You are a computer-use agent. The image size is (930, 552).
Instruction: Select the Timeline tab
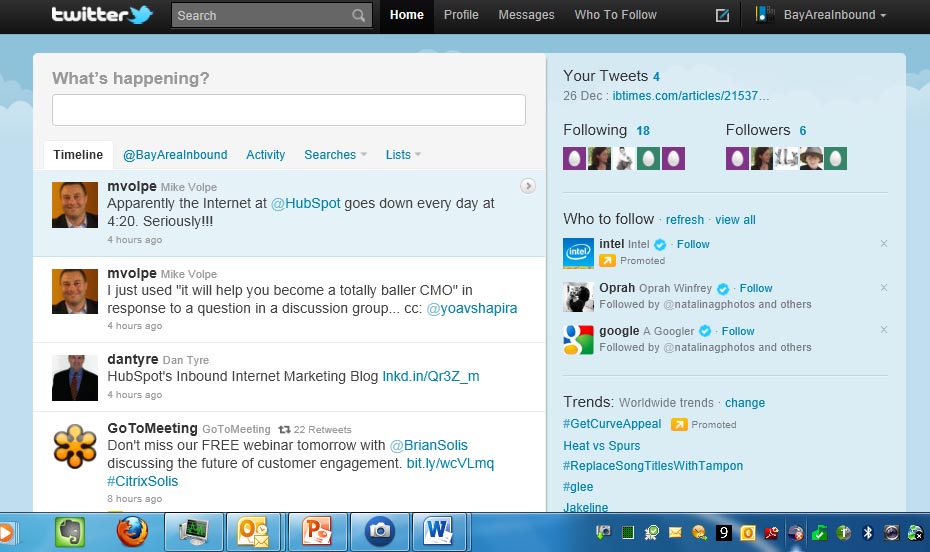click(78, 155)
